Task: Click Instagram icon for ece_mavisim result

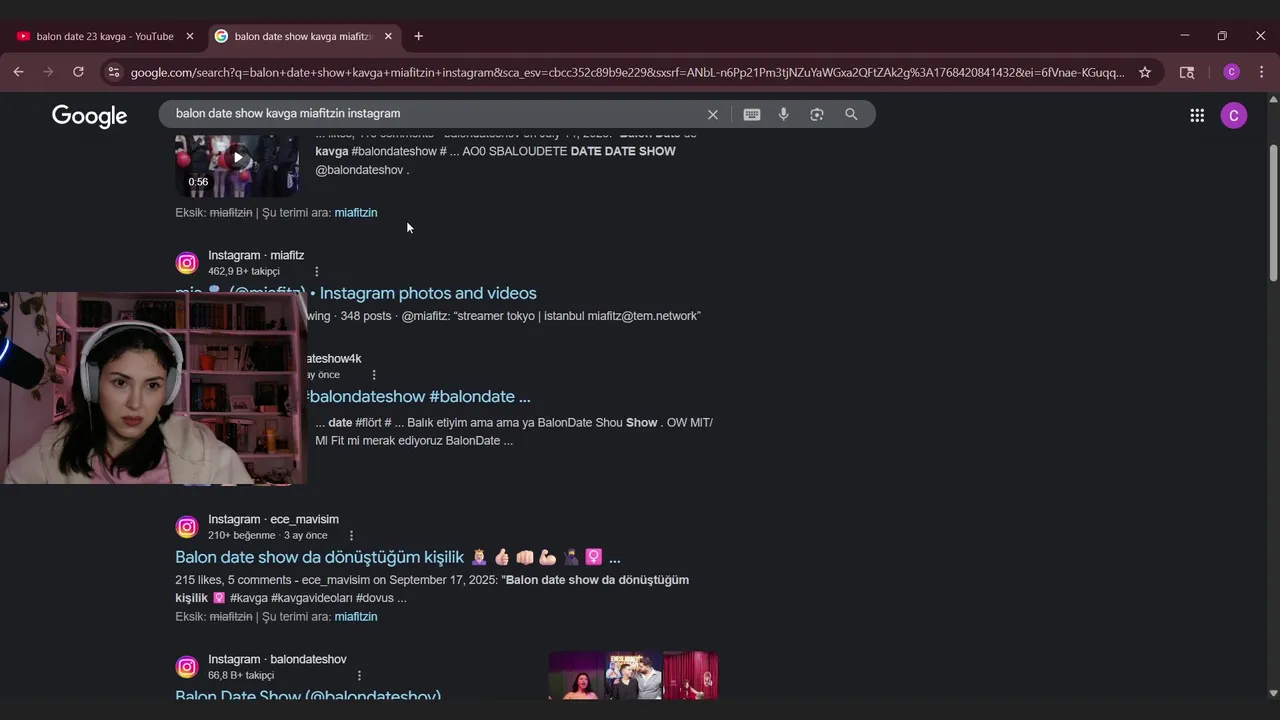Action: (x=187, y=527)
